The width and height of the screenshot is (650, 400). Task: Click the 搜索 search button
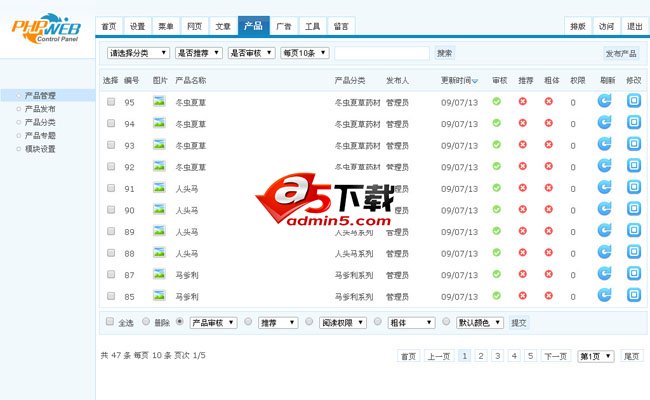(444, 53)
